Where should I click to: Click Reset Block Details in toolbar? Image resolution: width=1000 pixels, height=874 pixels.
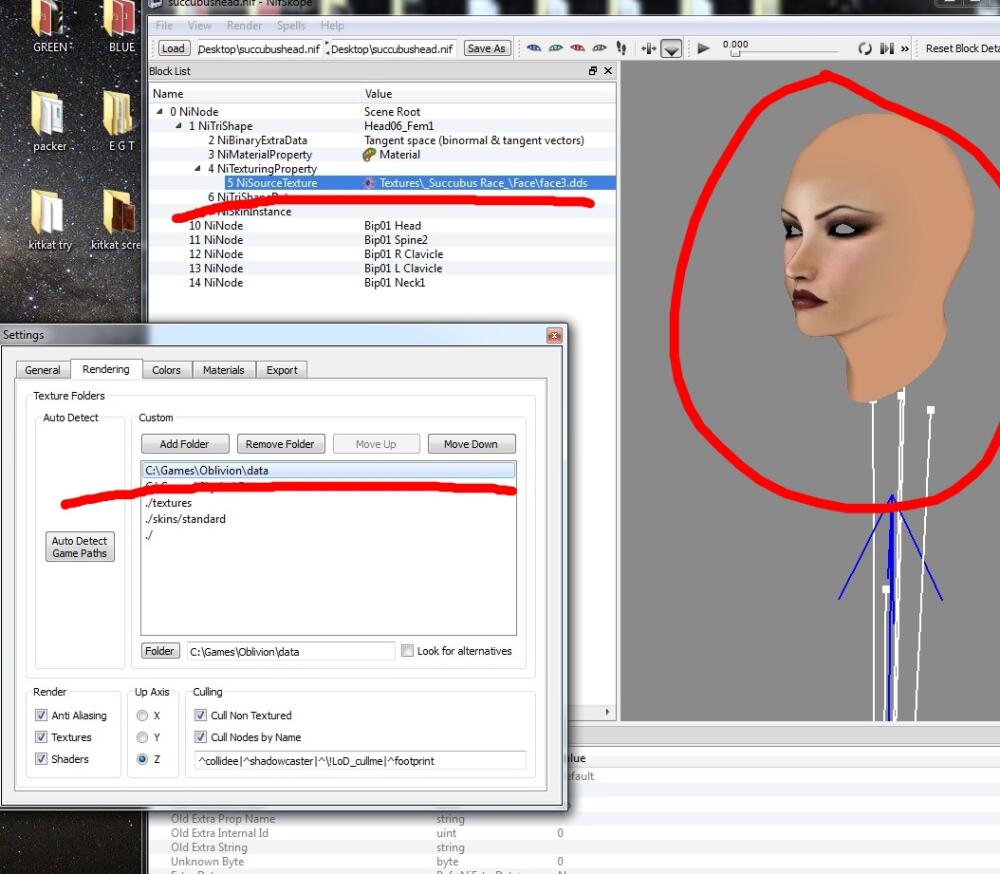960,48
